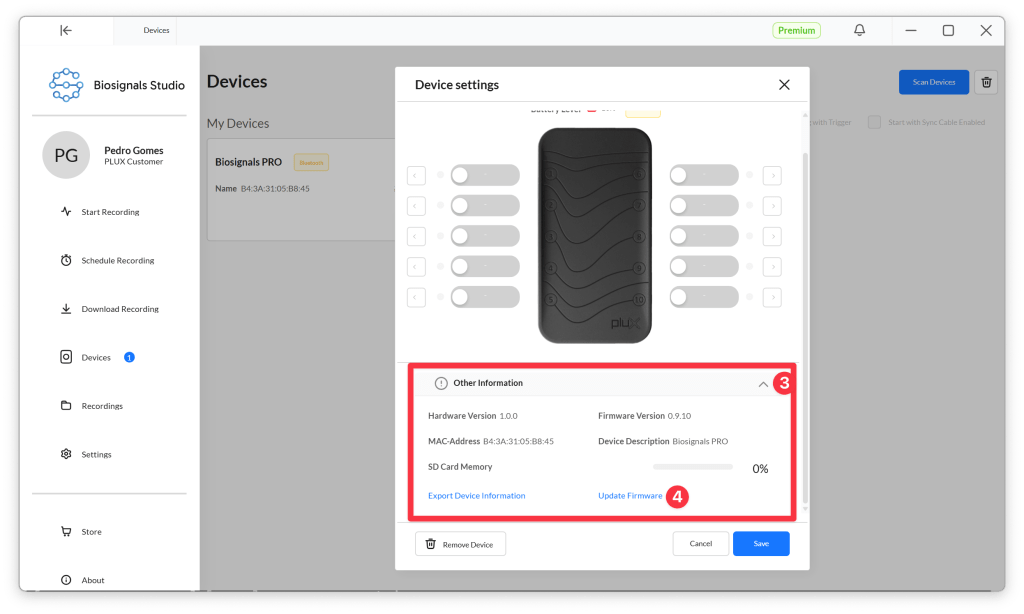This screenshot has width=1024, height=614.
Task: Click the left arrow for channel 2
Action: click(x=416, y=206)
